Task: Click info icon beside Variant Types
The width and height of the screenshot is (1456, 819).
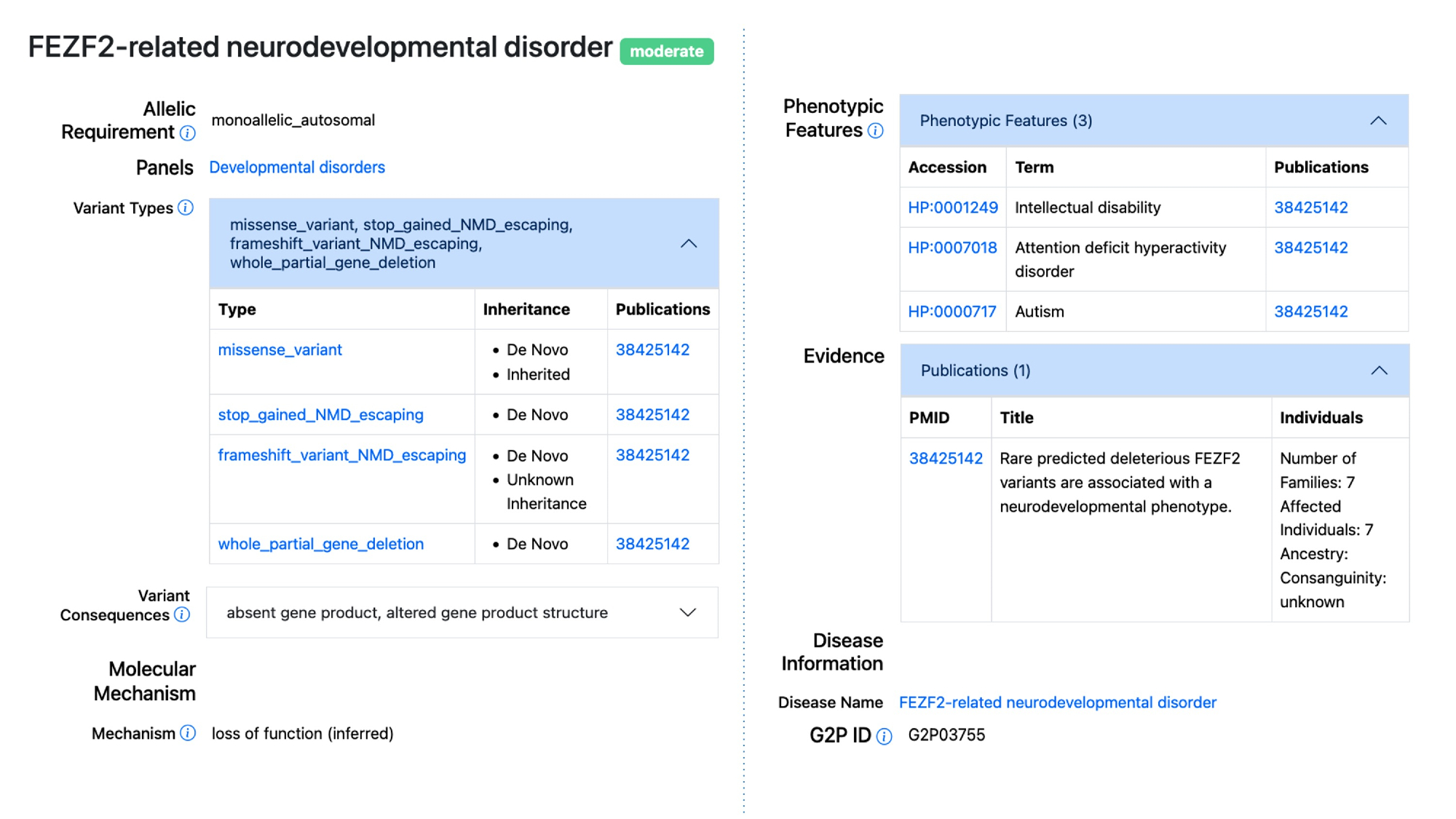Action: (186, 208)
